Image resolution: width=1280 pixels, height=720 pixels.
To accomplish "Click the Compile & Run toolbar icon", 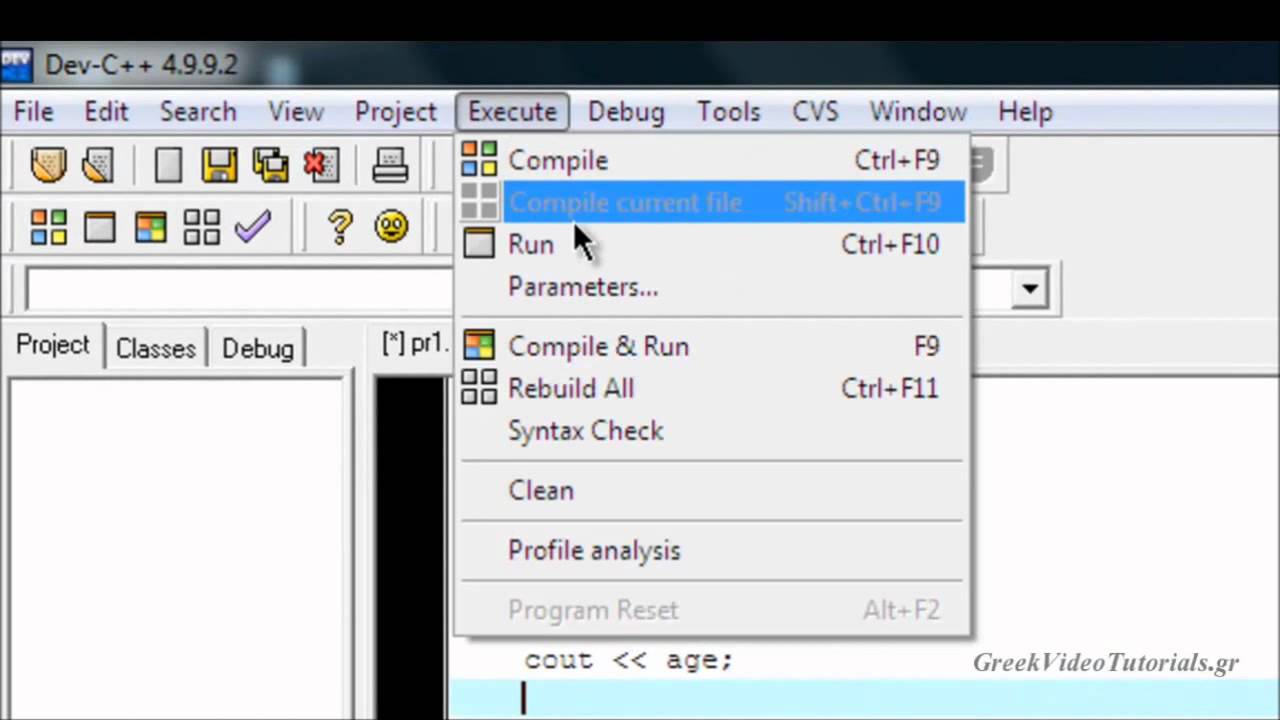I will [150, 228].
